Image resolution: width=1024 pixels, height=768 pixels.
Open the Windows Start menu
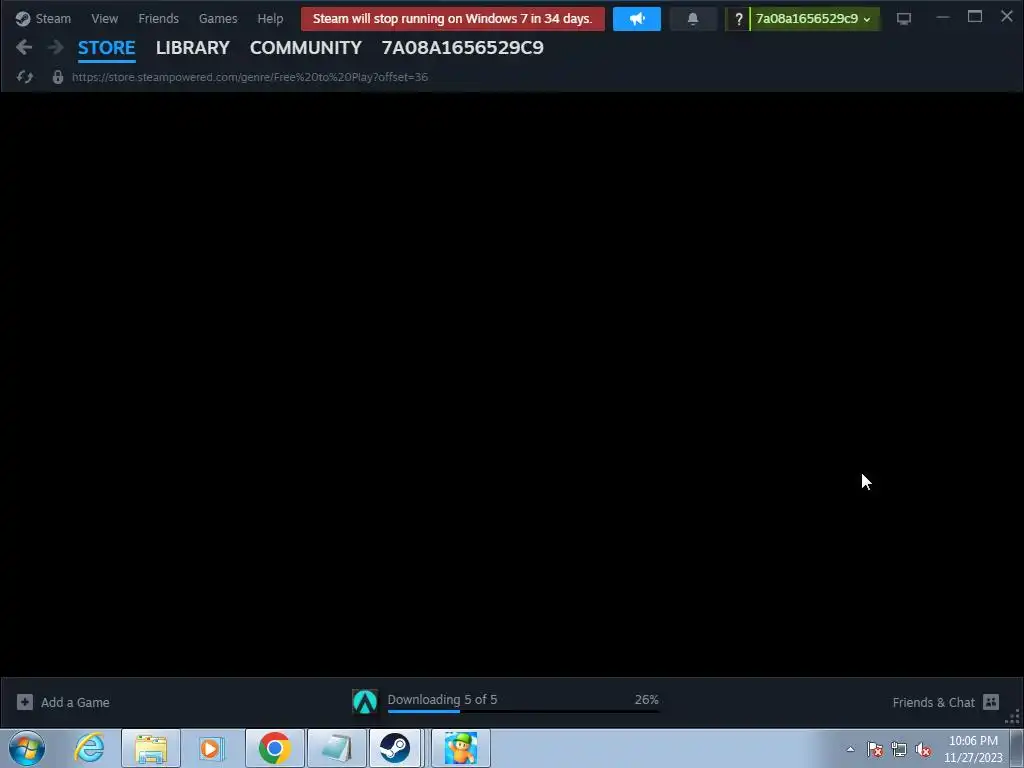pos(27,748)
